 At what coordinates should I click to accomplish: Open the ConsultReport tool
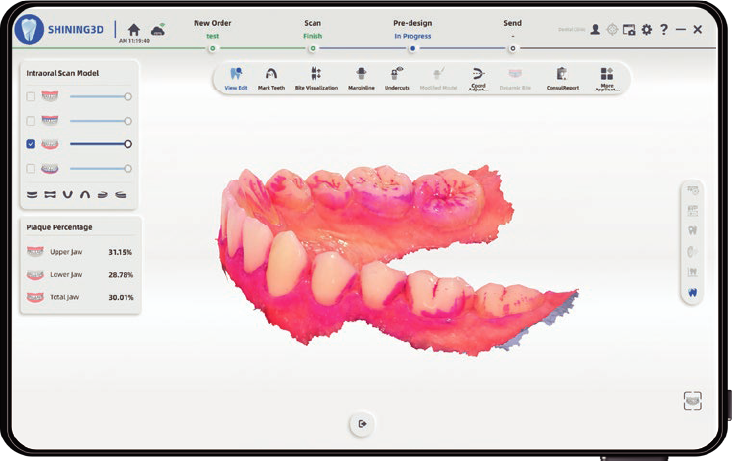pos(562,77)
